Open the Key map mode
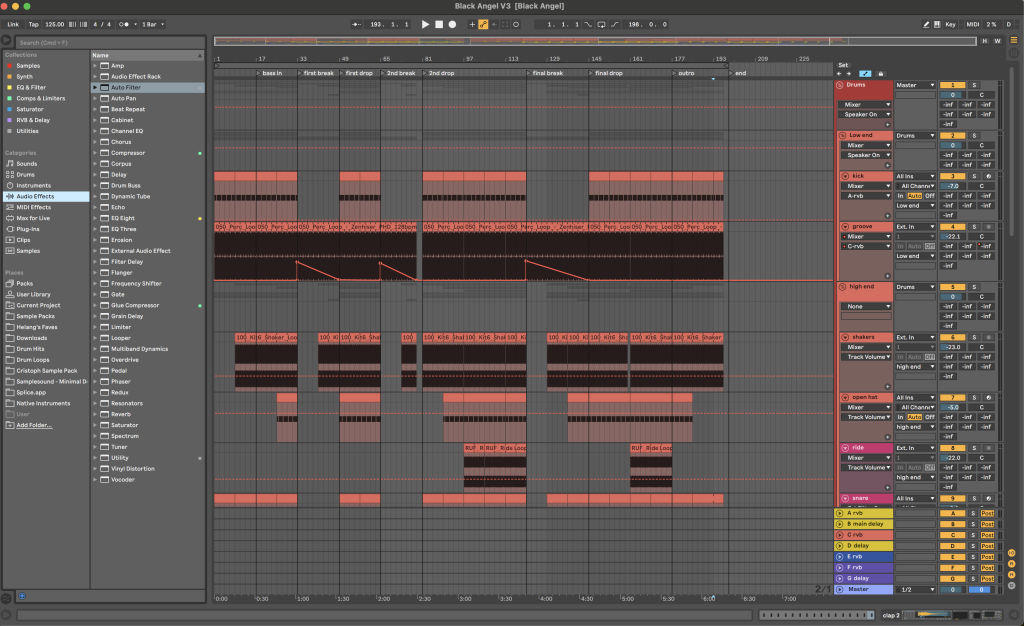Viewport: 1024px width, 626px height. 949,23
